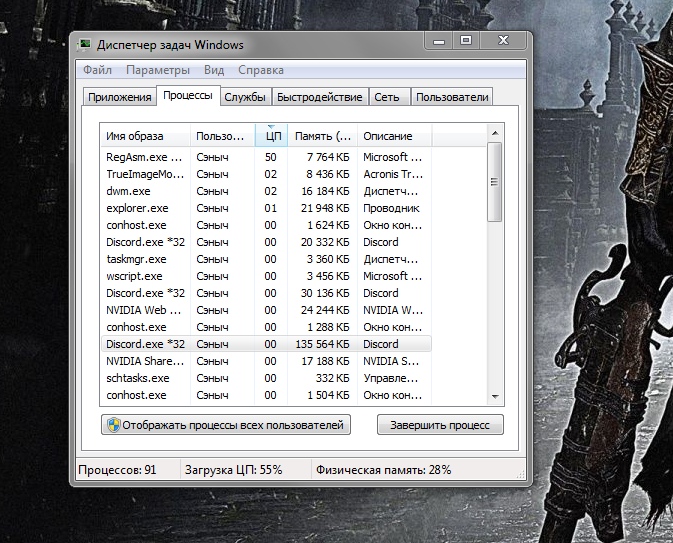This screenshot has height=543, width=673.
Task: Click the Task Manager title bar icon
Action: pyautogui.click(x=84, y=44)
